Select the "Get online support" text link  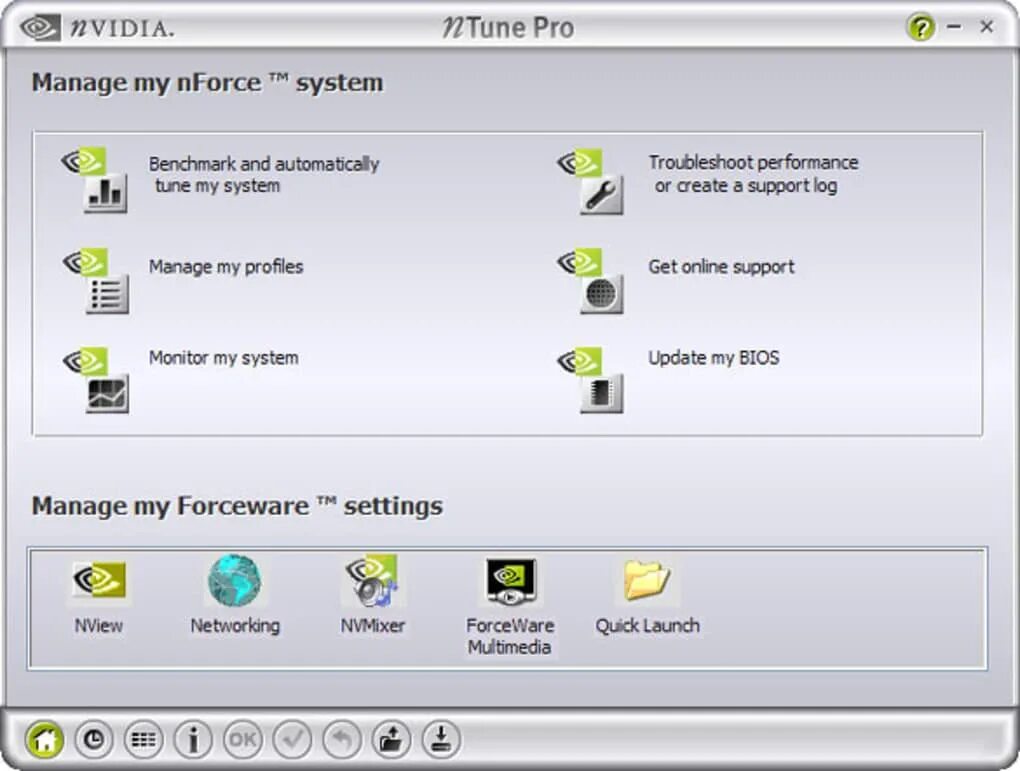[x=721, y=267]
